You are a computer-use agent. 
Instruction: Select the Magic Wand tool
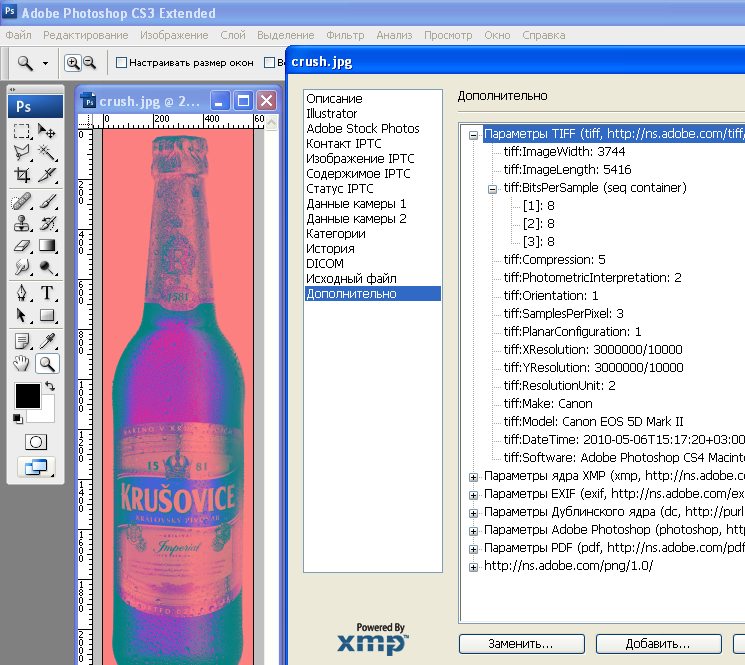pyautogui.click(x=47, y=152)
